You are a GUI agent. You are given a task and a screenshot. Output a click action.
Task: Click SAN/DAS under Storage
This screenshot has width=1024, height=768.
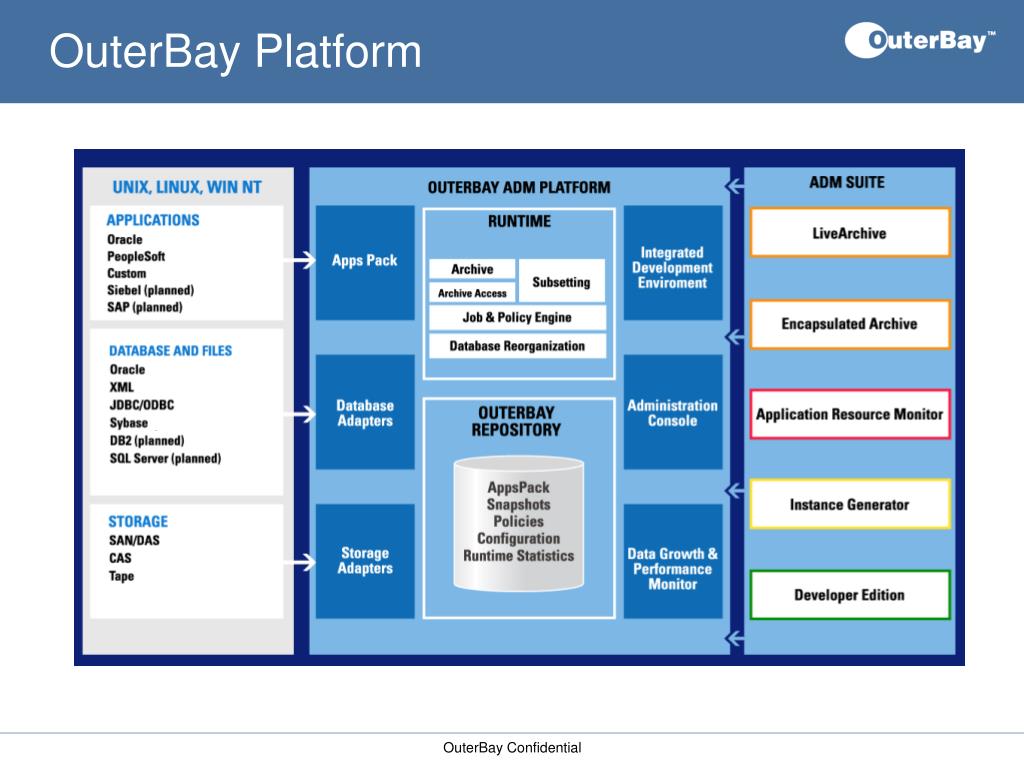135,540
